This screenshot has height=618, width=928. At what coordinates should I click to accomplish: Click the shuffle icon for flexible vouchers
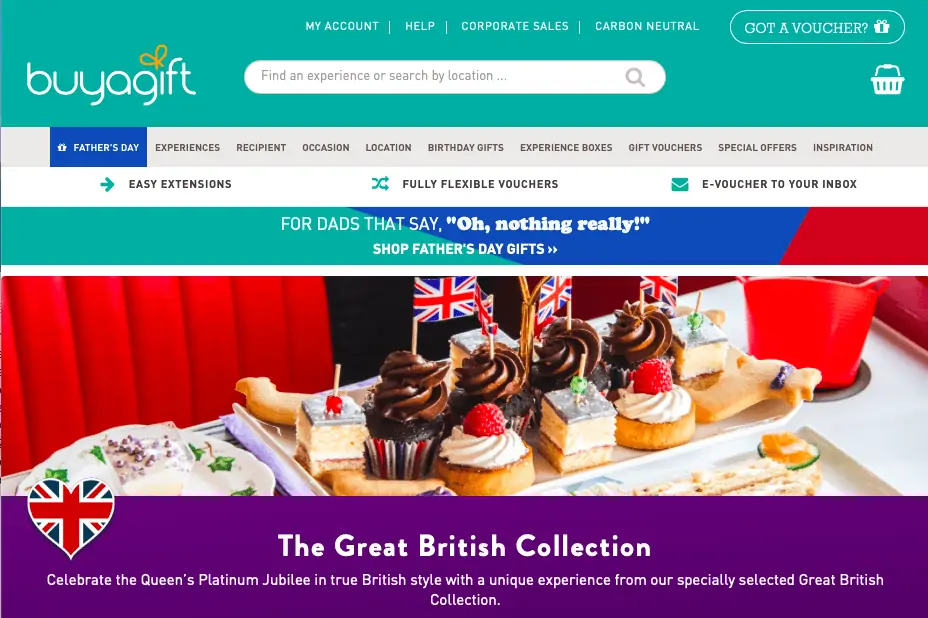click(x=380, y=184)
